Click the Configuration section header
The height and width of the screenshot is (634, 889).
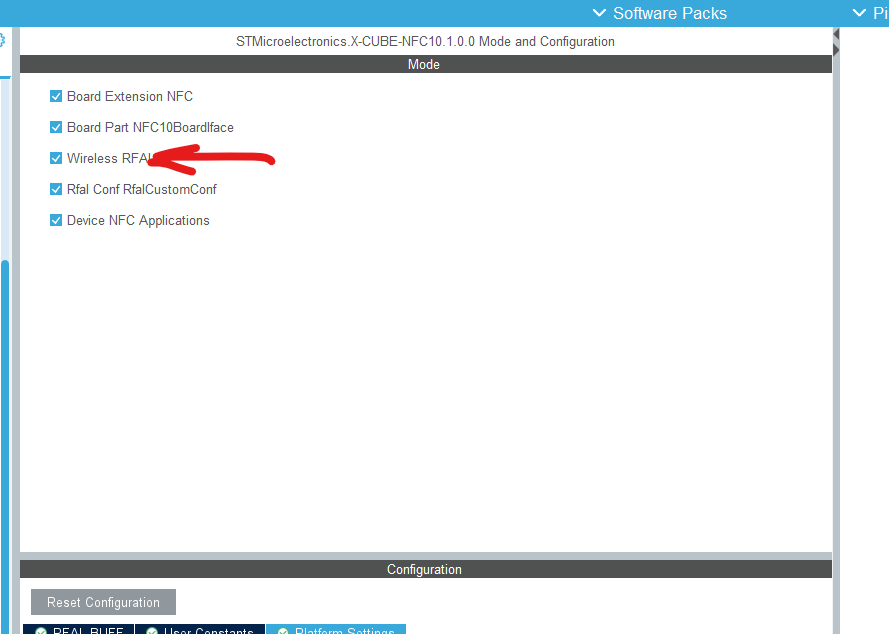point(426,569)
